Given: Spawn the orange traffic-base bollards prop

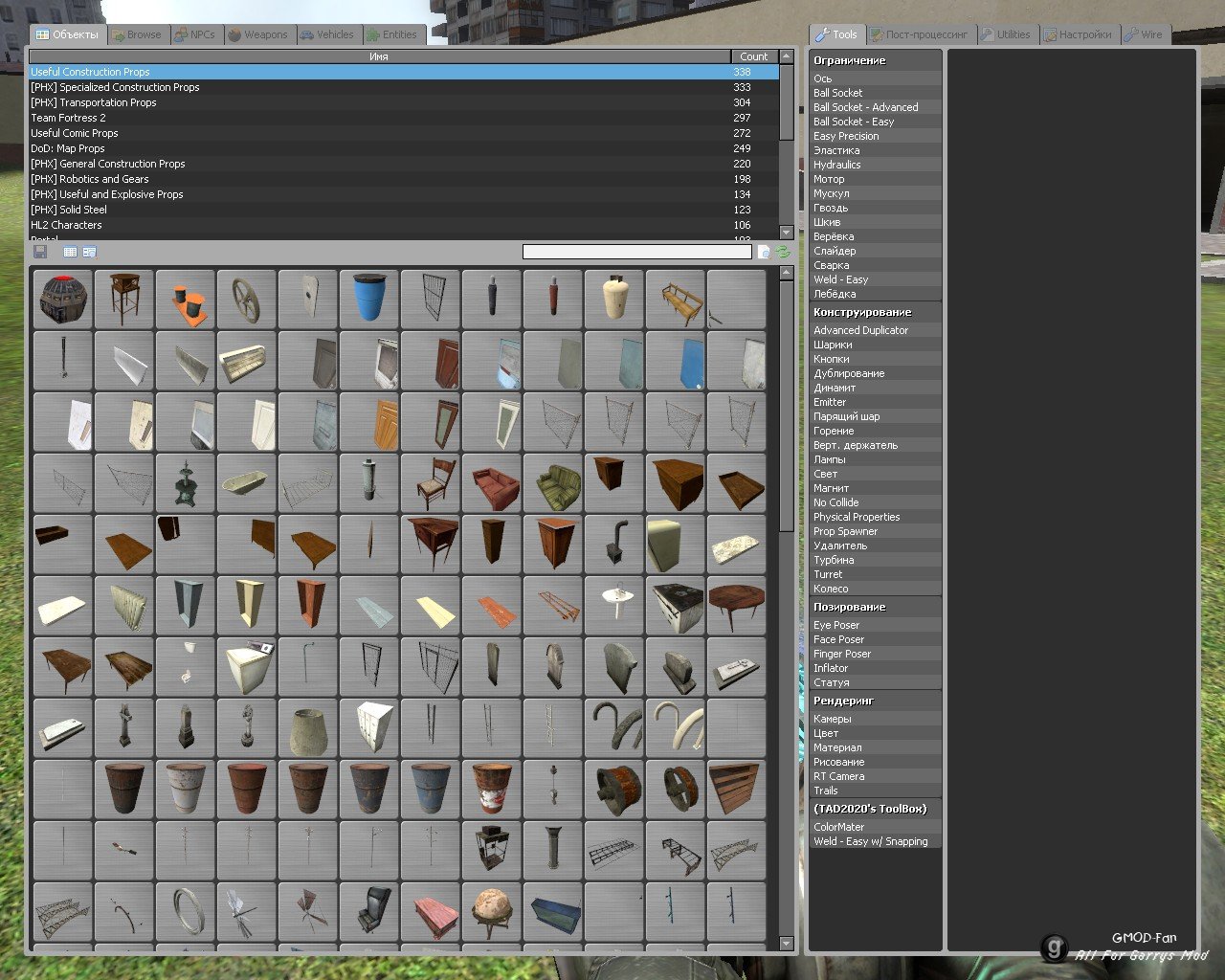Looking at the screenshot, I should 185,300.
